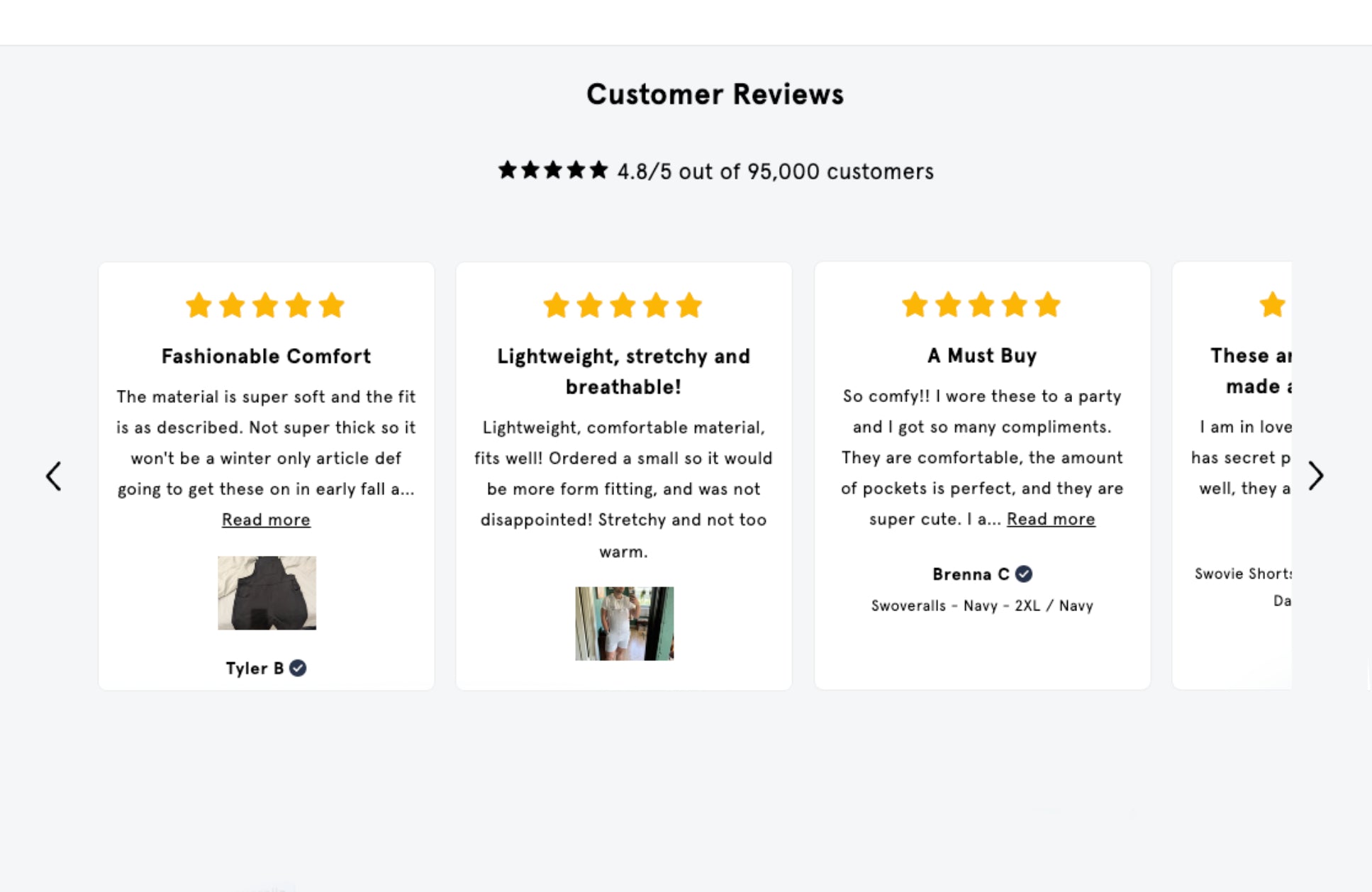Click verified badge next to Brenna C
Image resolution: width=1372 pixels, height=892 pixels.
point(1024,574)
